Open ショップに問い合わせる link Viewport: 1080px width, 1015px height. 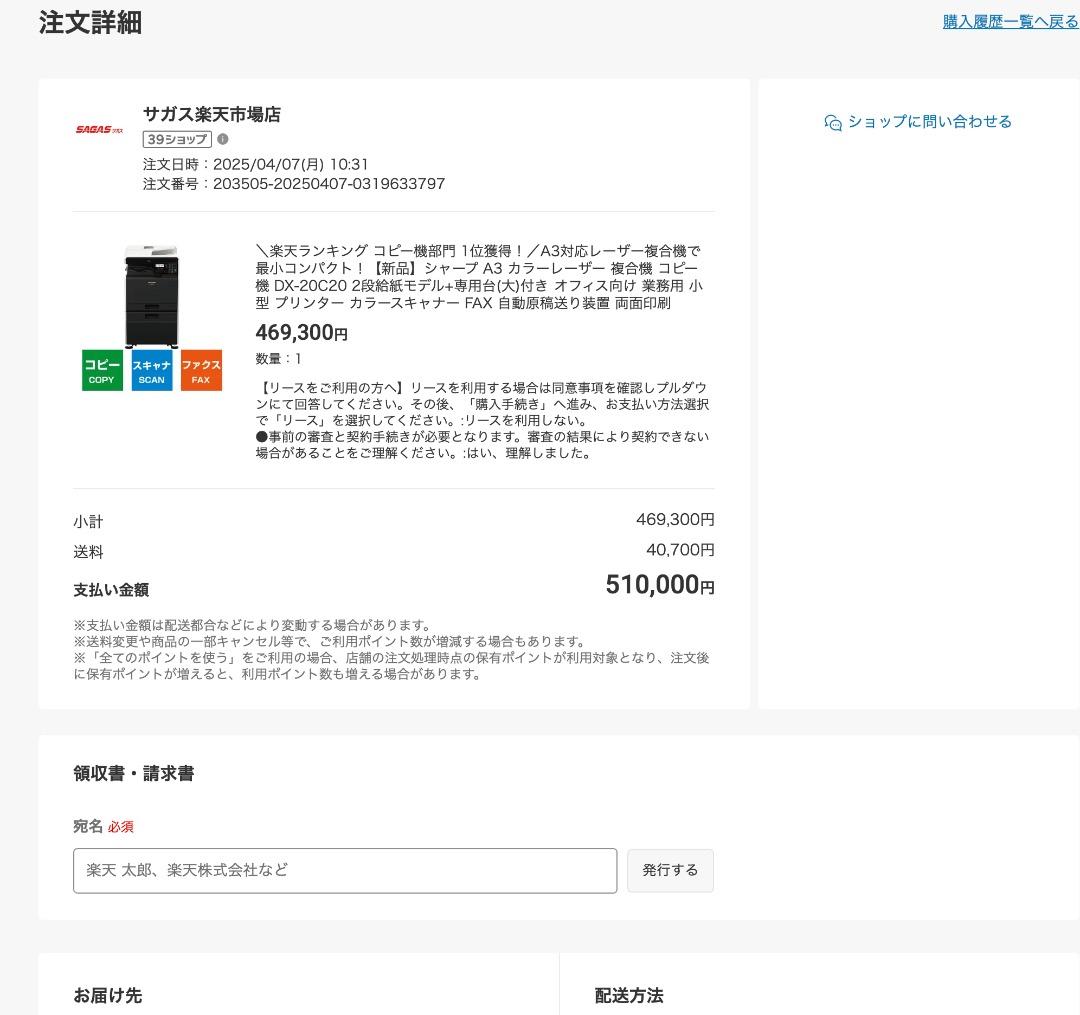929,122
